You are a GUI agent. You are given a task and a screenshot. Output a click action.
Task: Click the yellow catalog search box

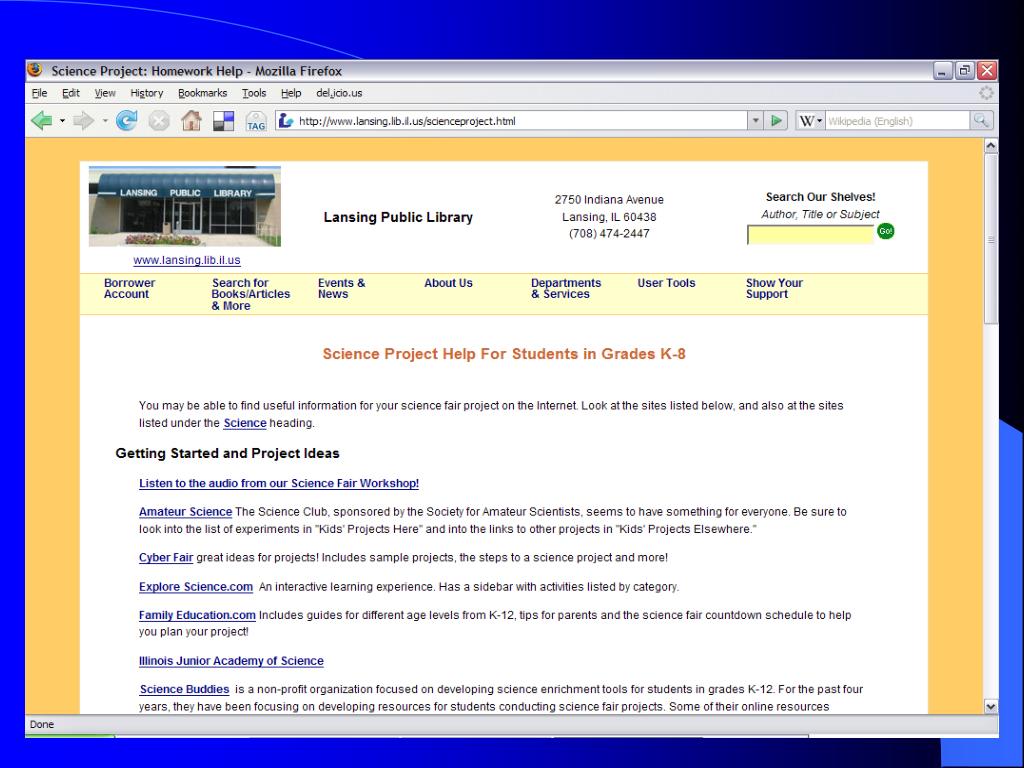[810, 234]
